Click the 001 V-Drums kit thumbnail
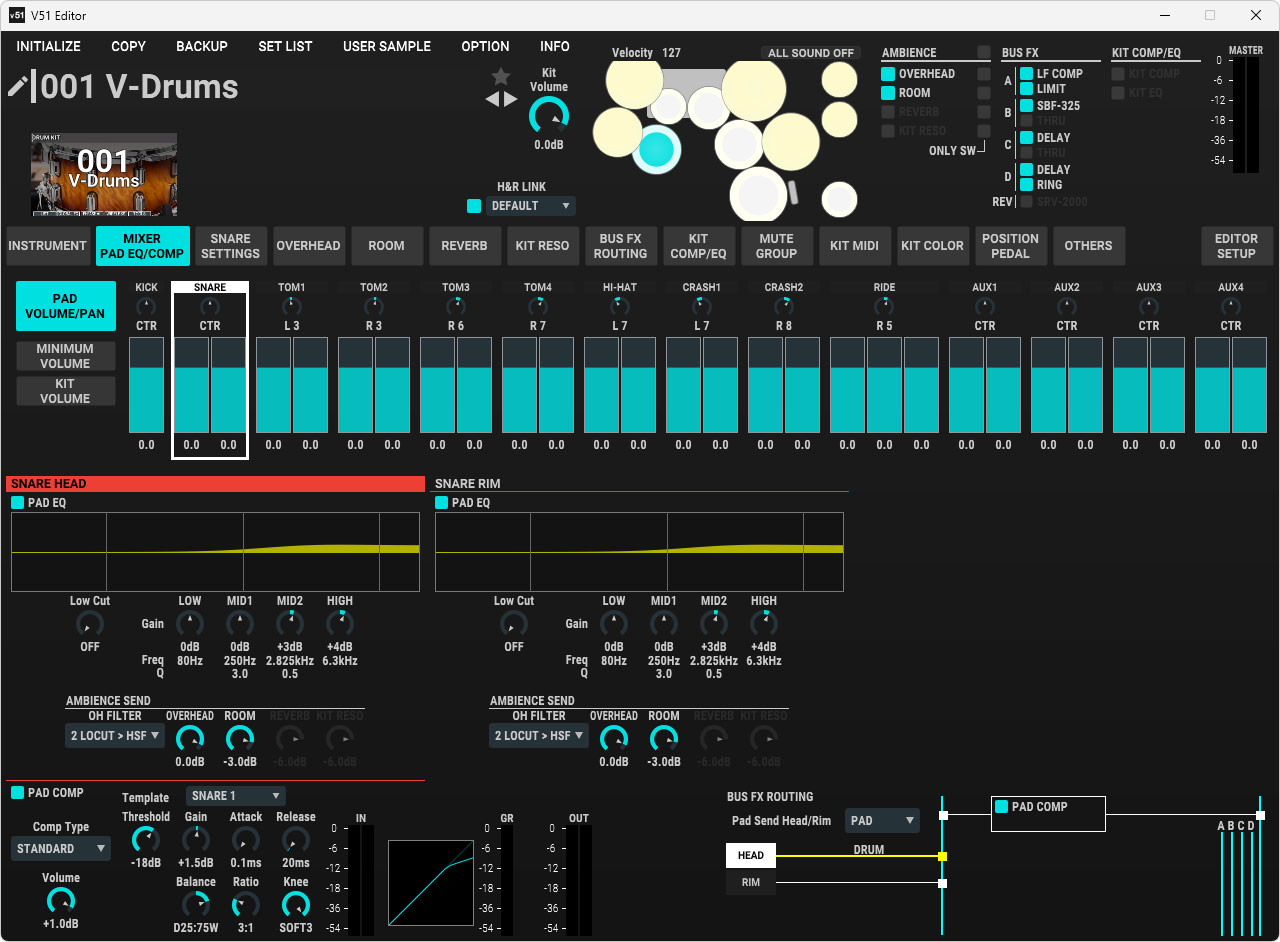 (104, 174)
